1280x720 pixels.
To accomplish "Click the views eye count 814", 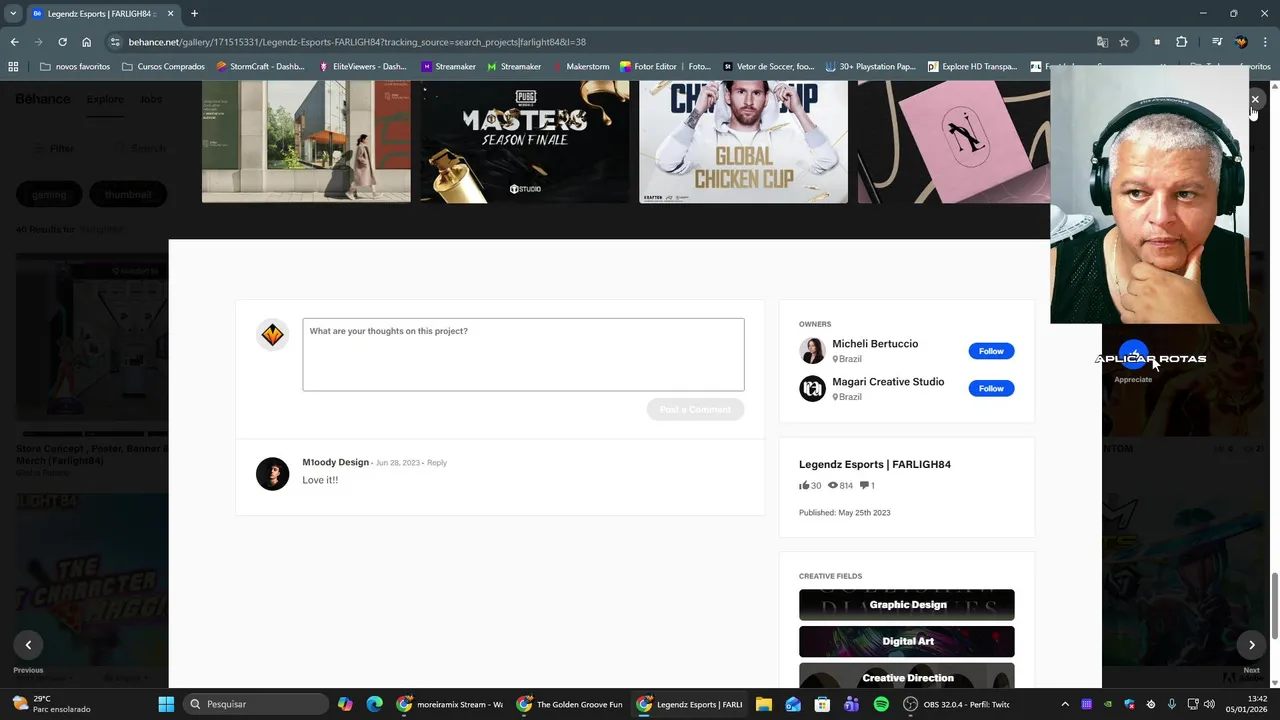I will [x=840, y=486].
